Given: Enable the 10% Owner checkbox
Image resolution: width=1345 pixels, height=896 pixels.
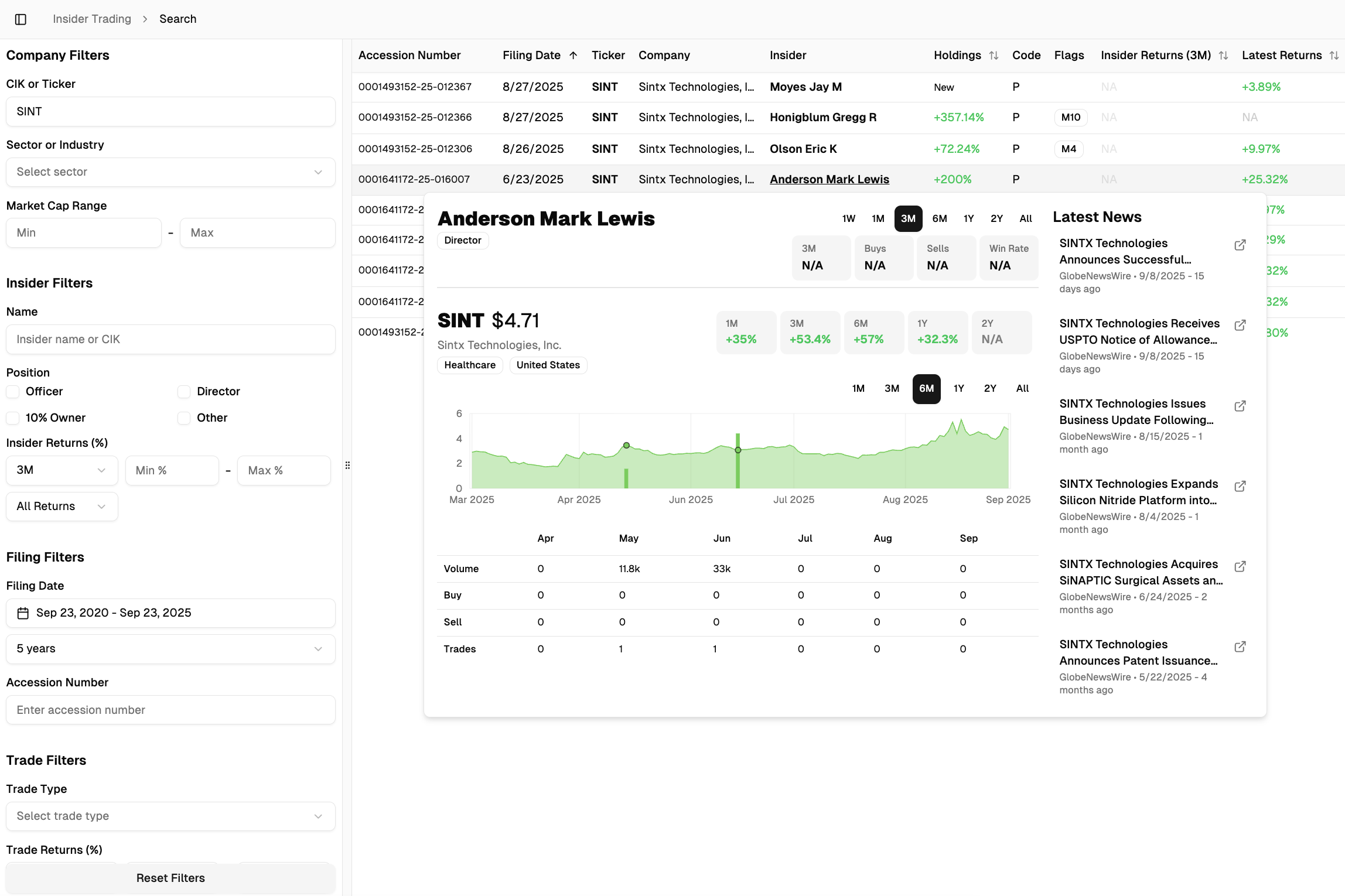Looking at the screenshot, I should pyautogui.click(x=13, y=418).
